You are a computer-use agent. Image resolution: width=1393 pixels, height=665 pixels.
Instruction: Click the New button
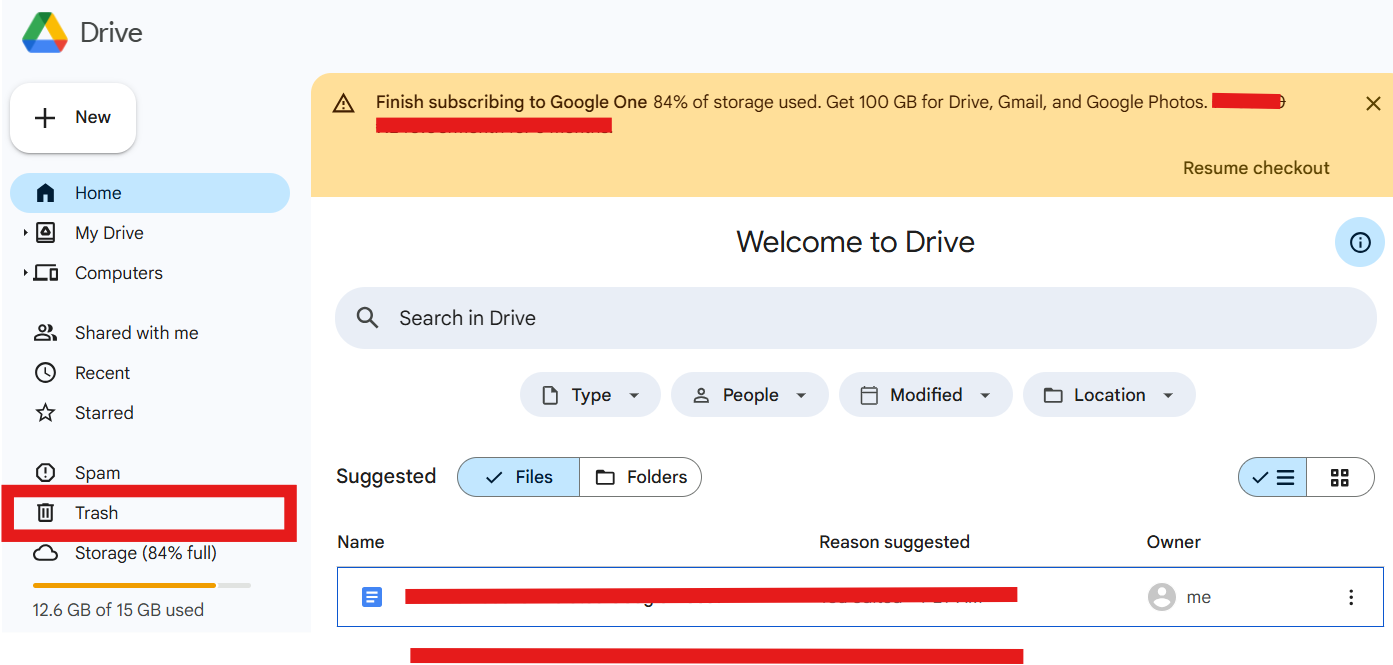tap(73, 118)
